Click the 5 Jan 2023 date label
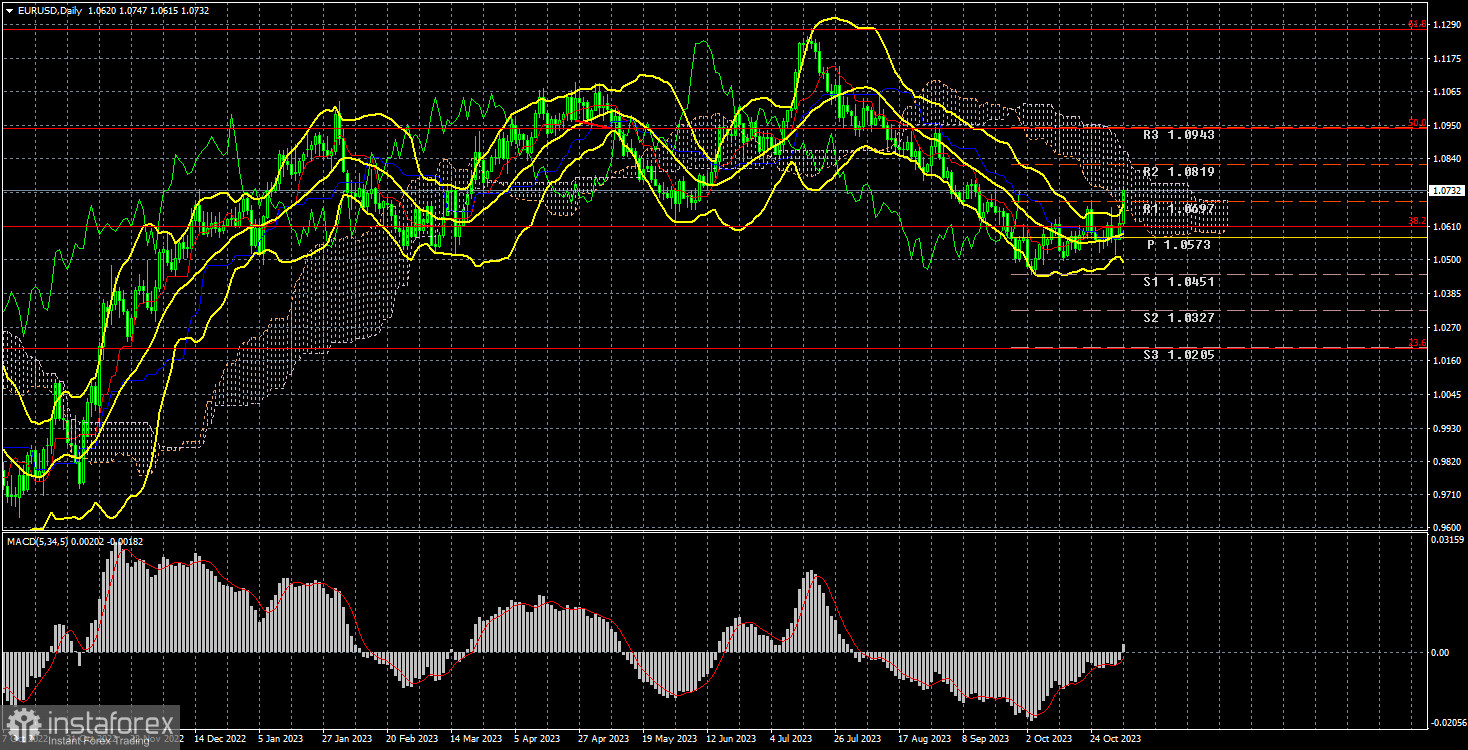The width and height of the screenshot is (1468, 750). click(280, 739)
